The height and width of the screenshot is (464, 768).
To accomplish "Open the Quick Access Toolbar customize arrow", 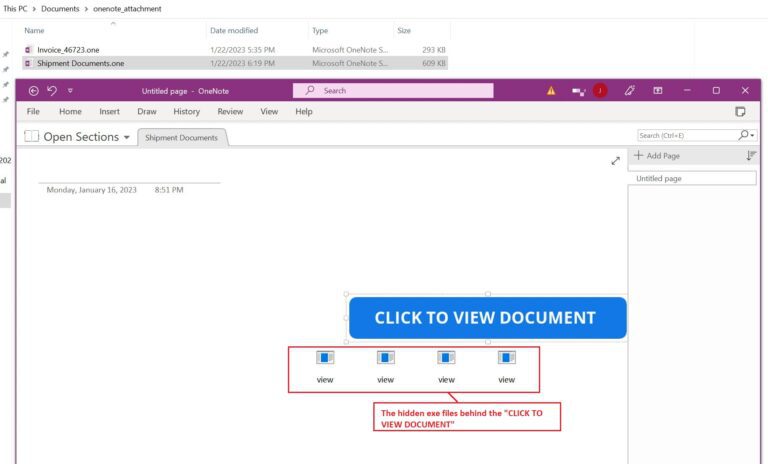I will [70, 91].
